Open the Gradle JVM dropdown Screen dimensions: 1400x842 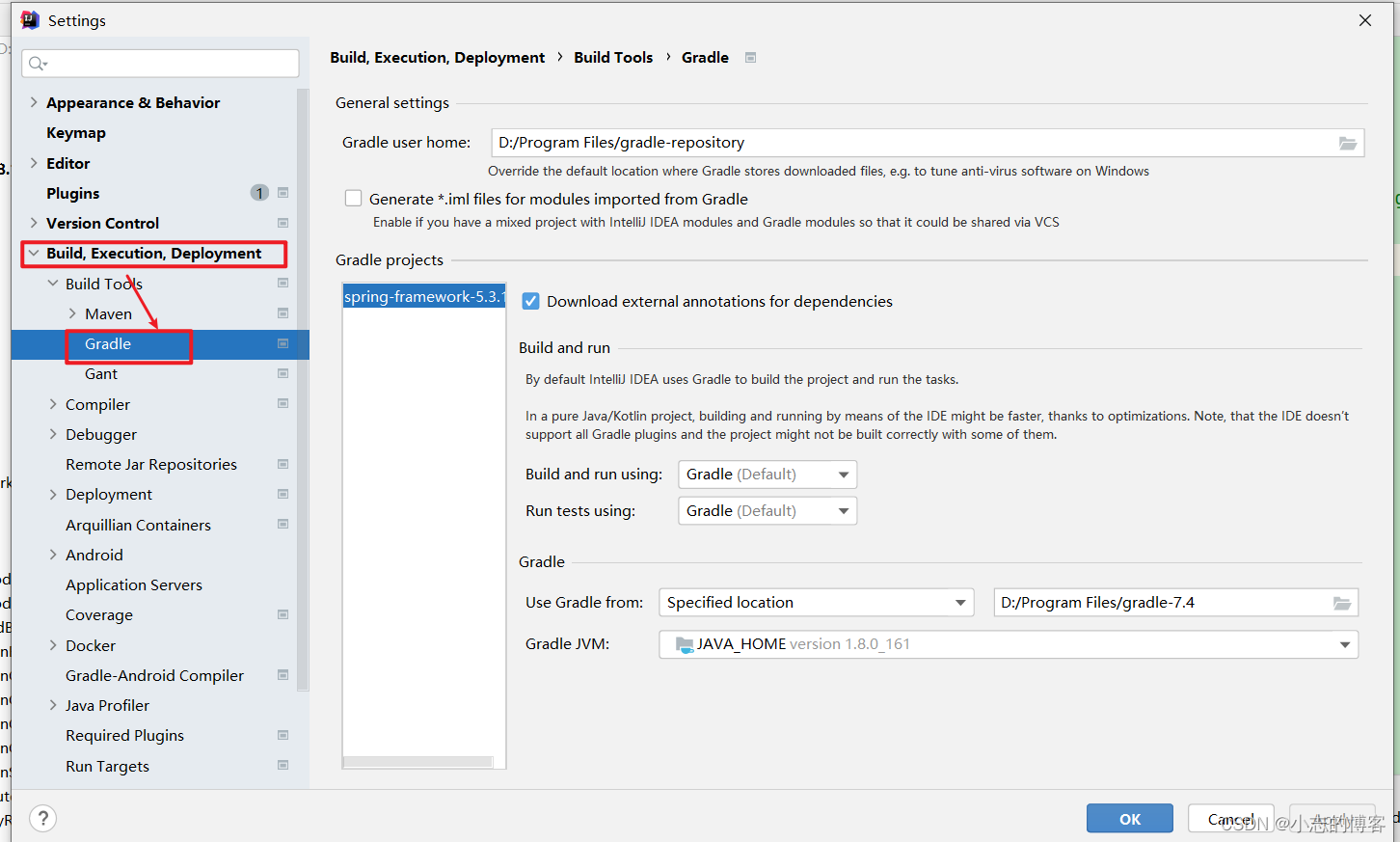(1009, 644)
